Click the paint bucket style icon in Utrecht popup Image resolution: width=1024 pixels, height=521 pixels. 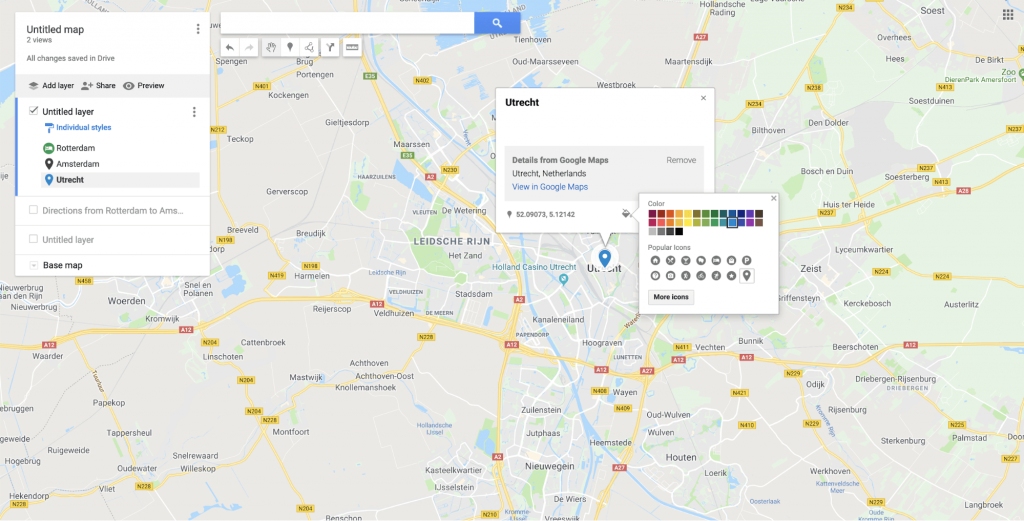click(626, 213)
